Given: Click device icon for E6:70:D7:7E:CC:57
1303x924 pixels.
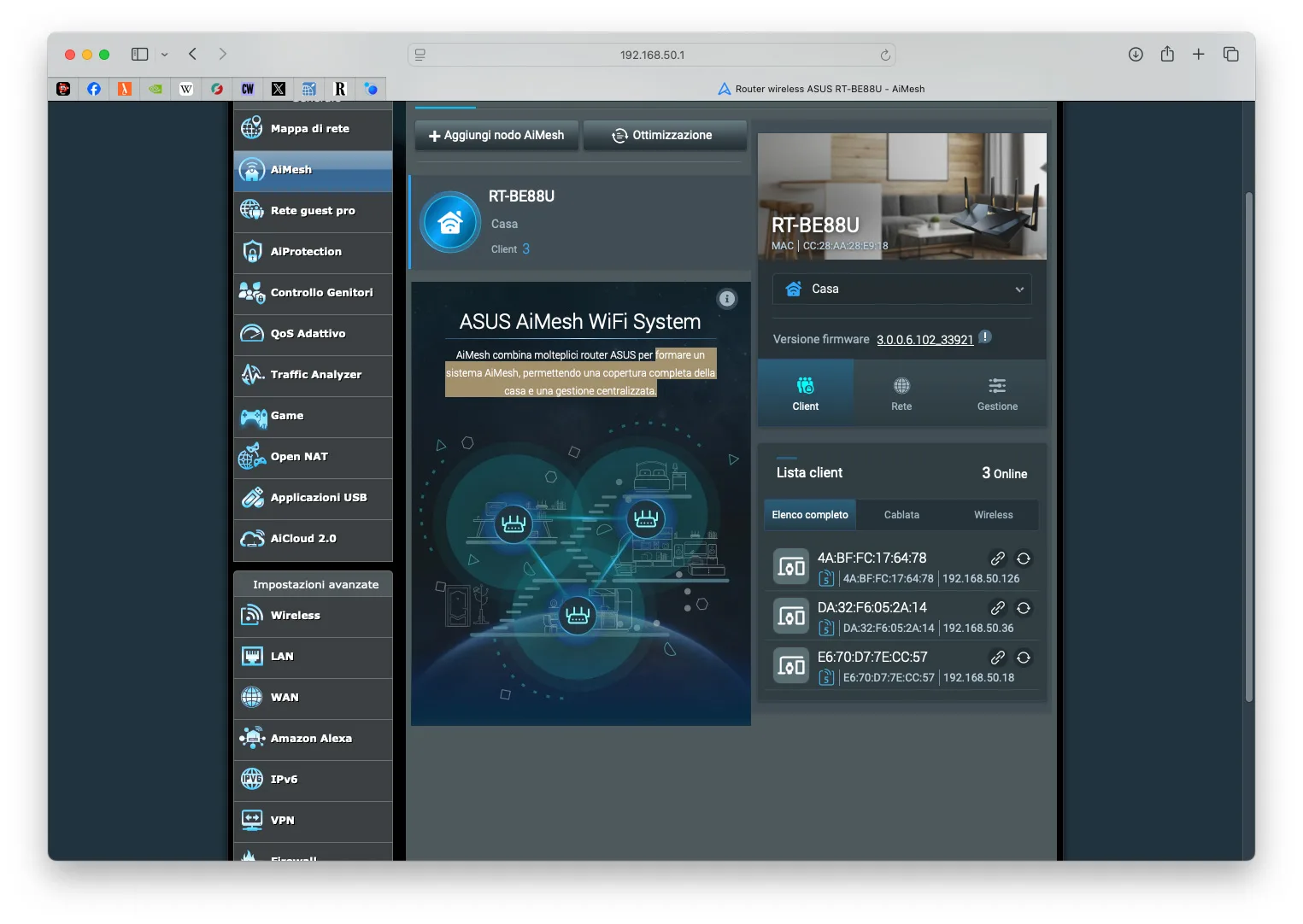Looking at the screenshot, I should pos(791,666).
